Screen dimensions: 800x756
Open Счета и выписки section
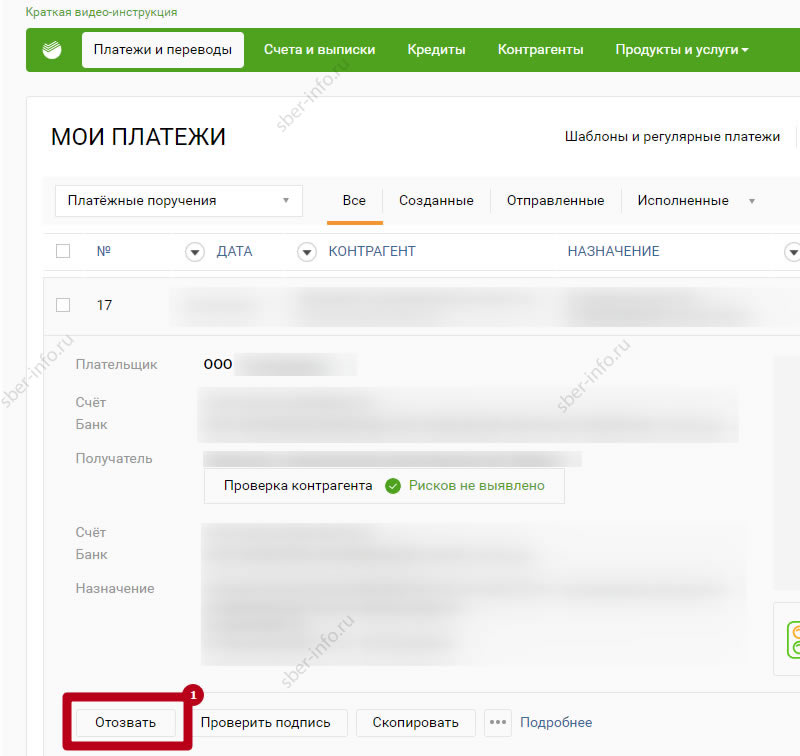pos(319,50)
